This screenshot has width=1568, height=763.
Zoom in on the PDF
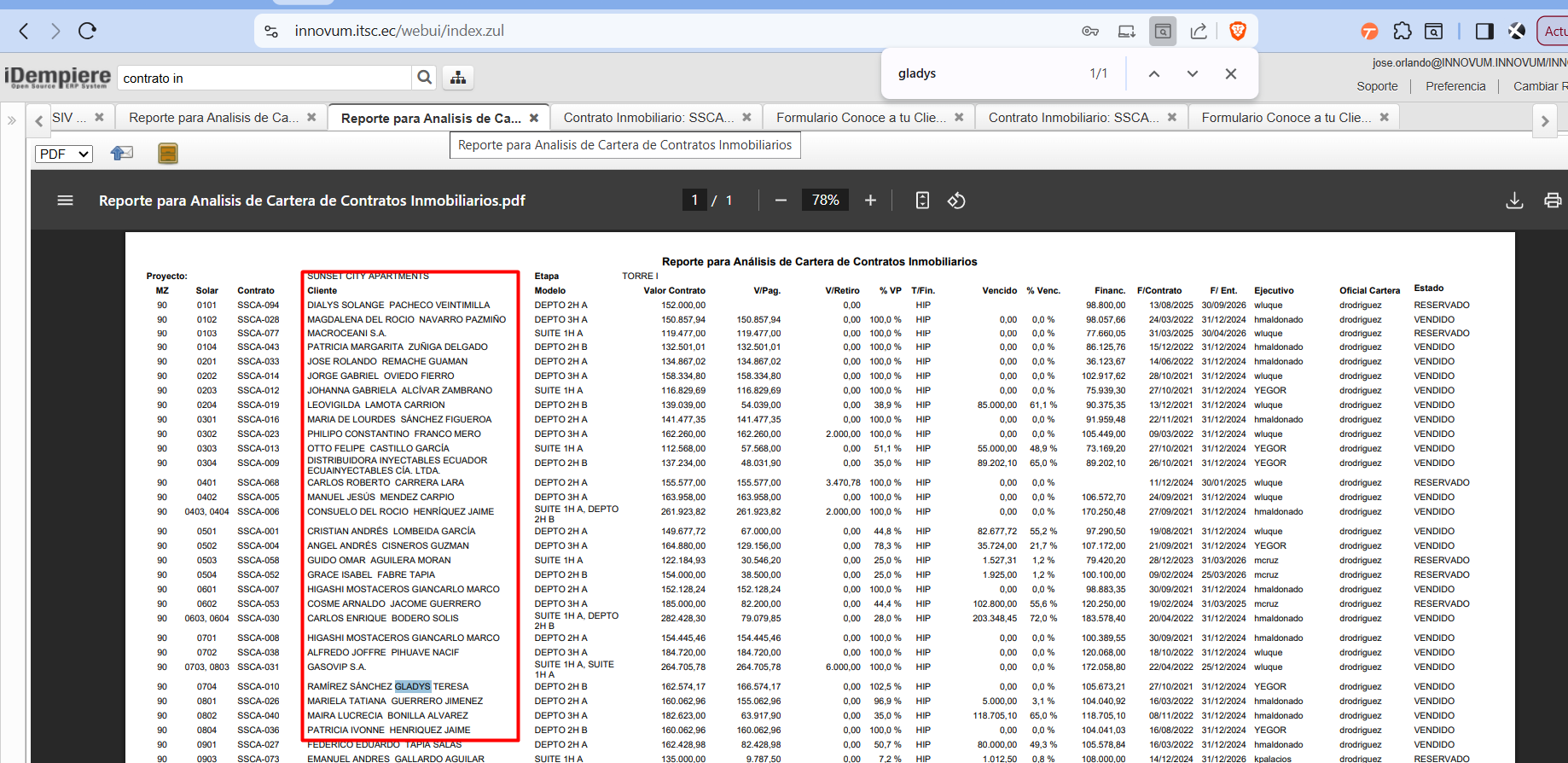[870, 201]
